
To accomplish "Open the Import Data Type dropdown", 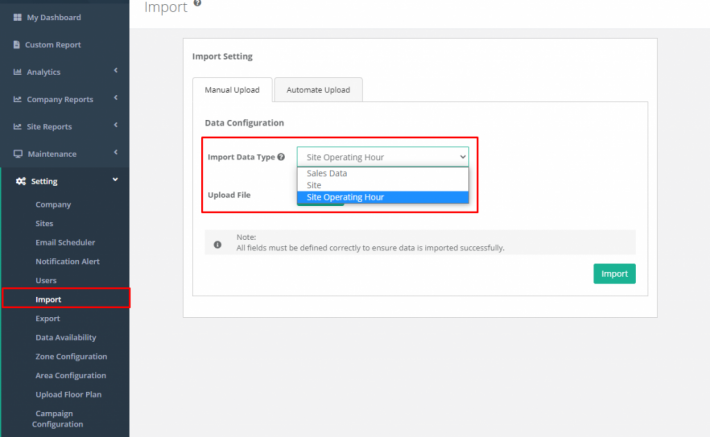I will 383,157.
